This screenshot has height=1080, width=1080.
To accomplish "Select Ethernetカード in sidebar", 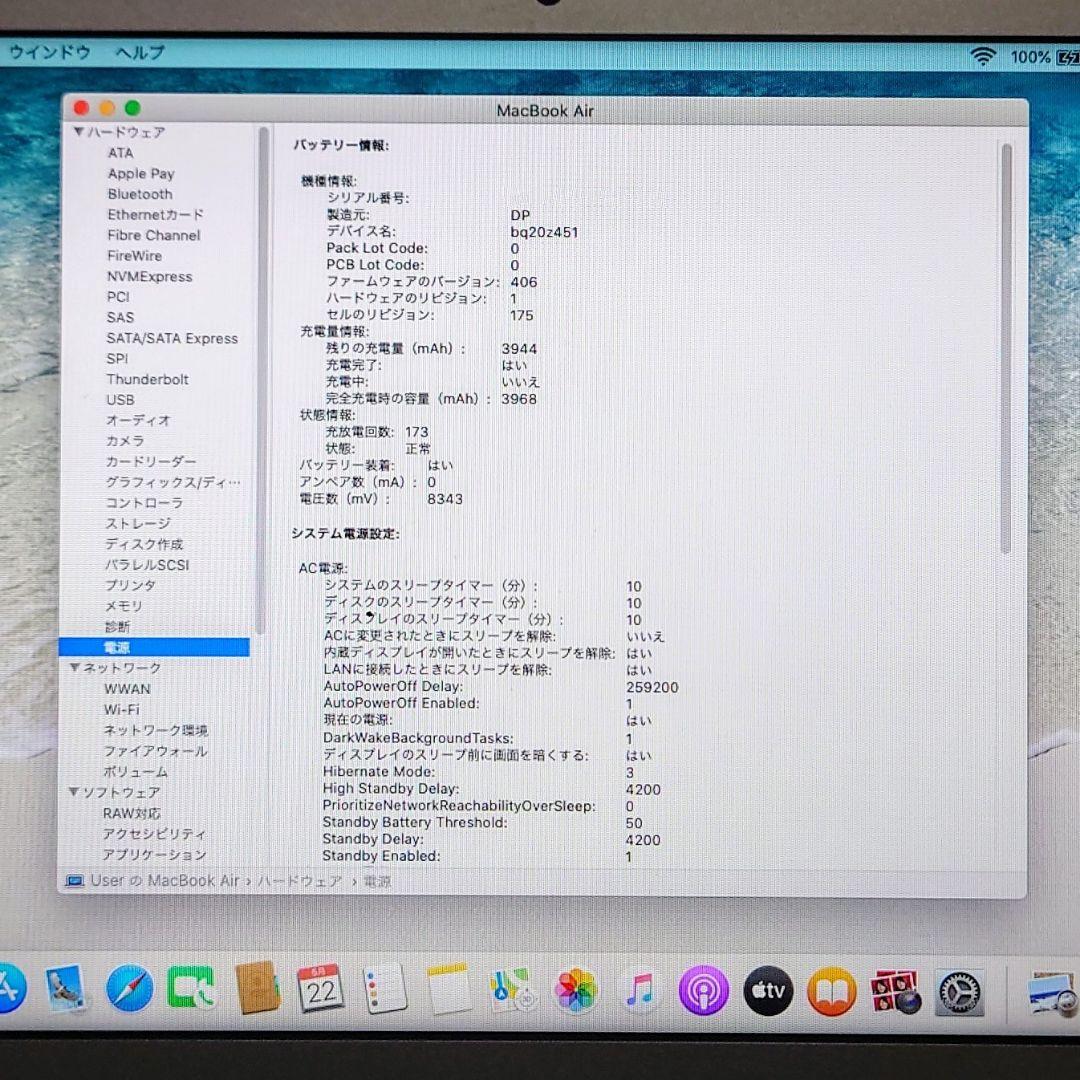I will coord(155,215).
